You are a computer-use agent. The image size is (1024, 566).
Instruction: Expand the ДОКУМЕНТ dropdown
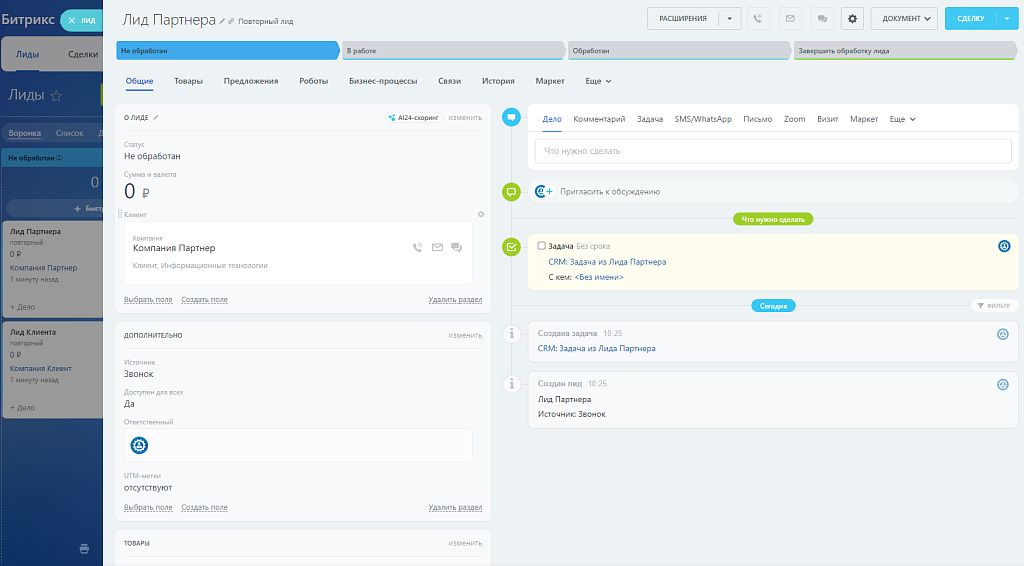point(903,18)
